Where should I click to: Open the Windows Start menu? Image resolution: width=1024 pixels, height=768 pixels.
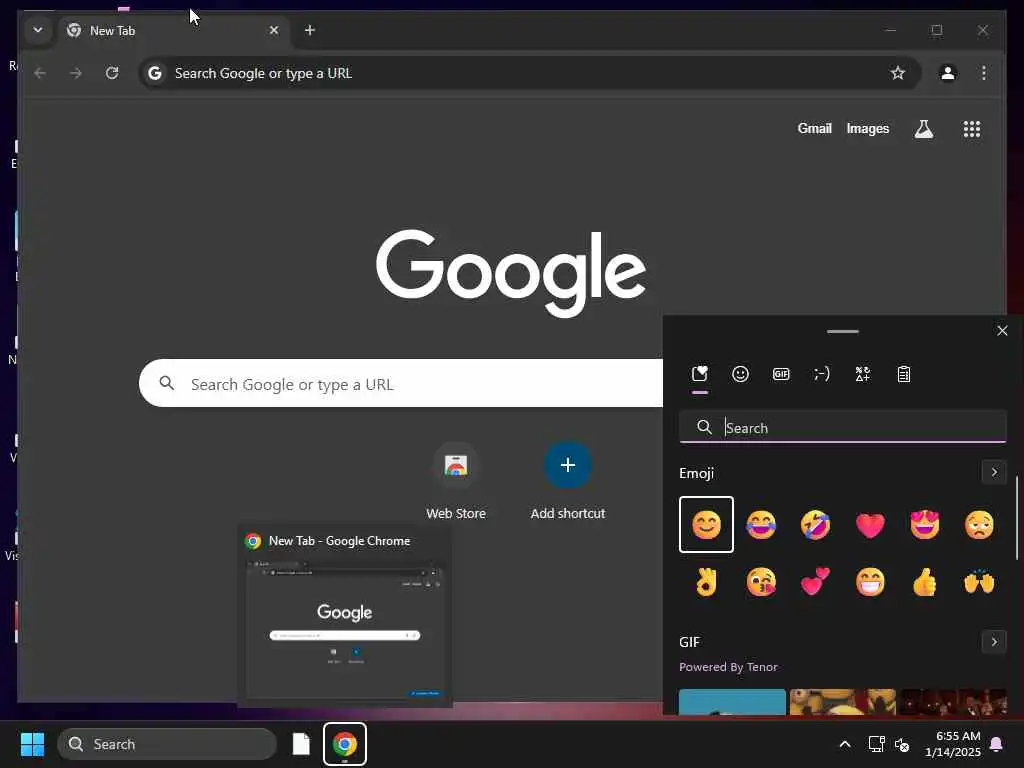[32, 744]
